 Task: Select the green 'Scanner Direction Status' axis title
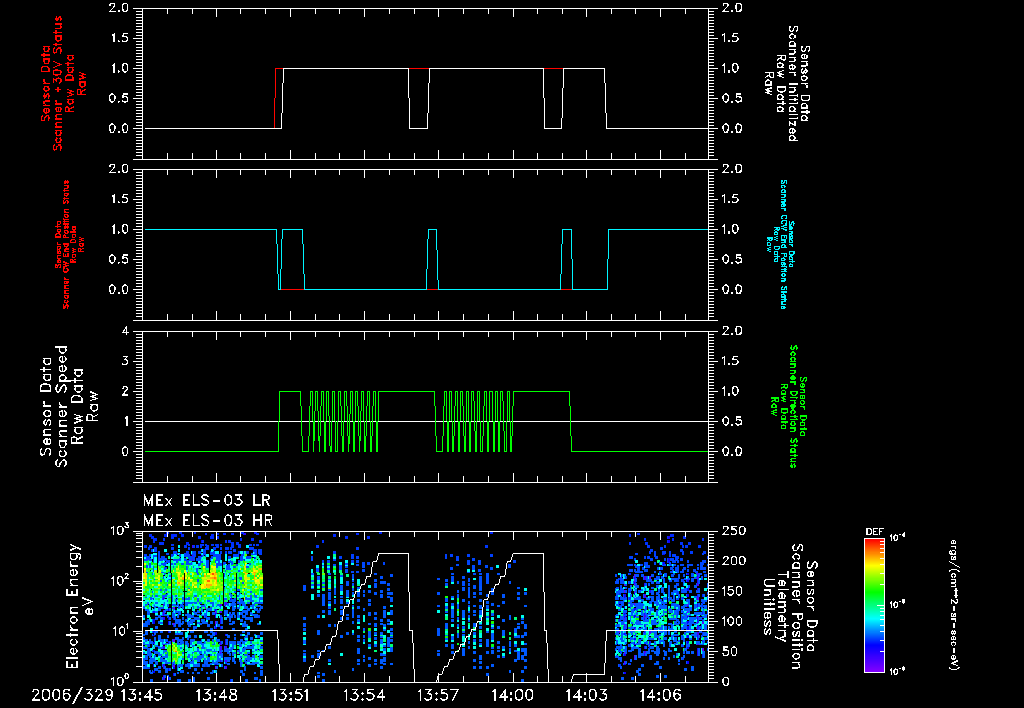coord(788,406)
